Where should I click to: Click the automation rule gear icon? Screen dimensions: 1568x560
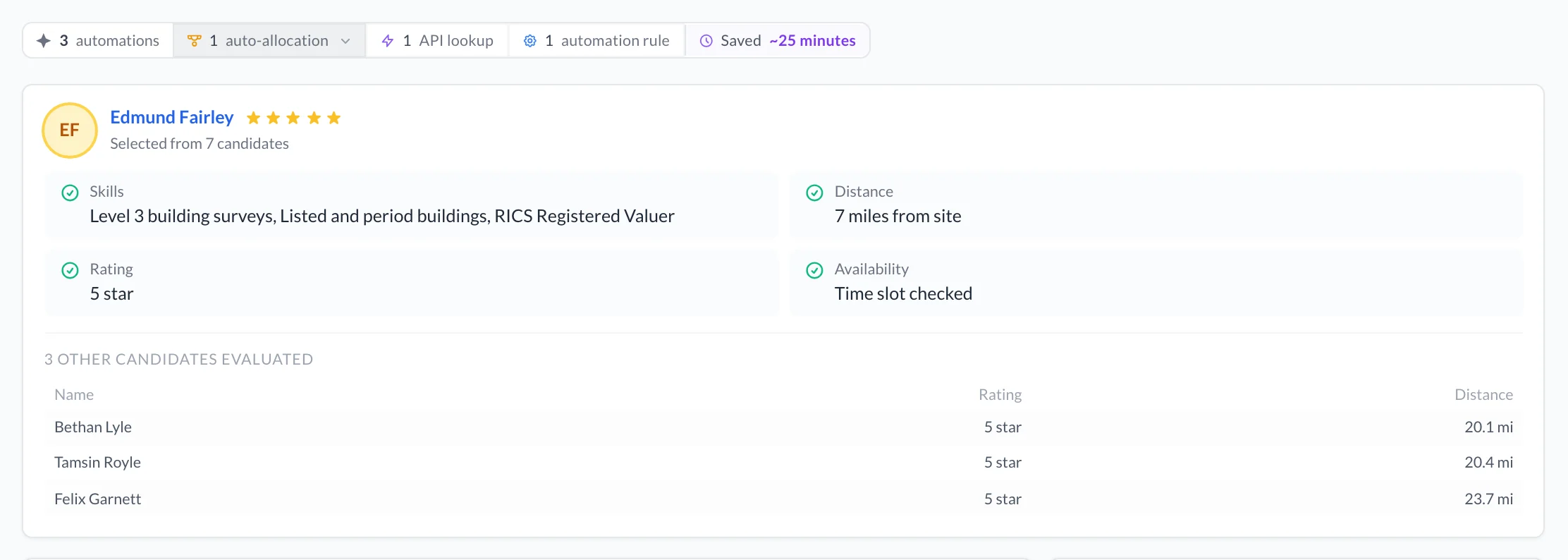[x=530, y=41]
